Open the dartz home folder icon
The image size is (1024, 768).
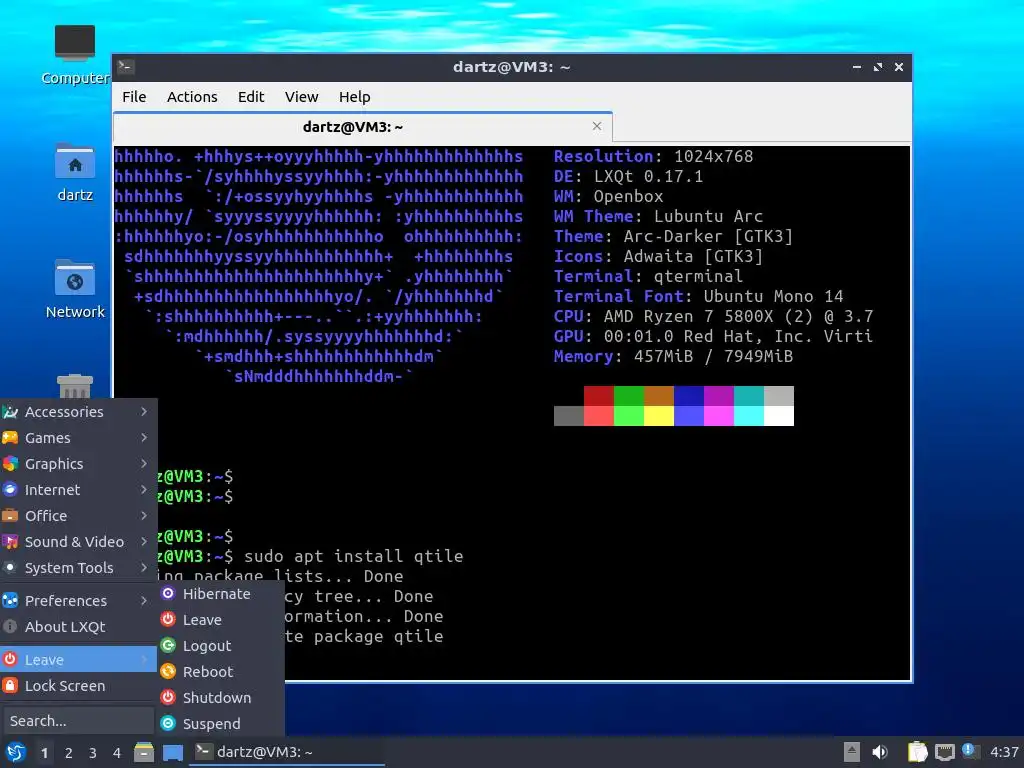point(74,172)
